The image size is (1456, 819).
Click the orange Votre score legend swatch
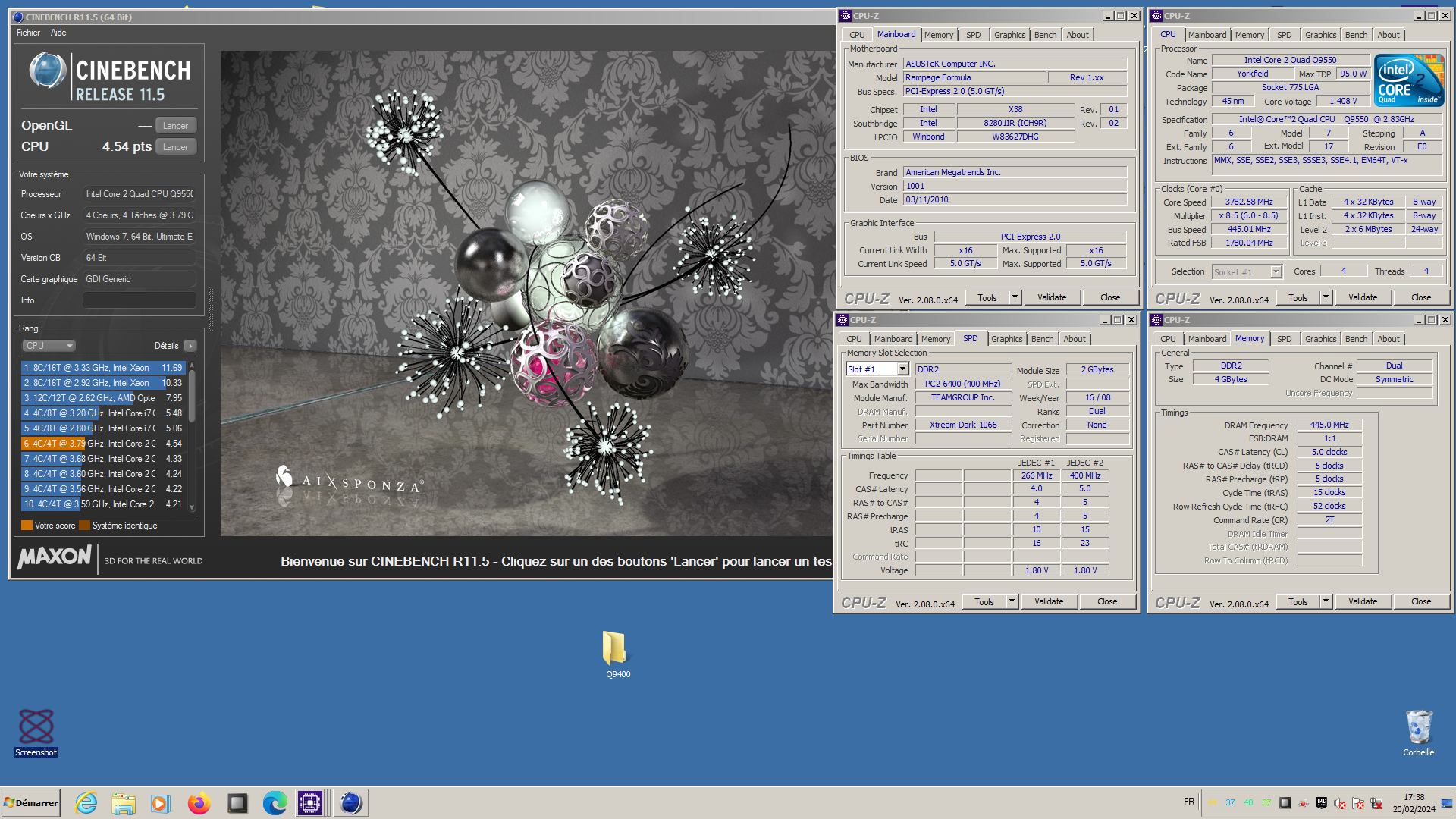pyautogui.click(x=27, y=526)
